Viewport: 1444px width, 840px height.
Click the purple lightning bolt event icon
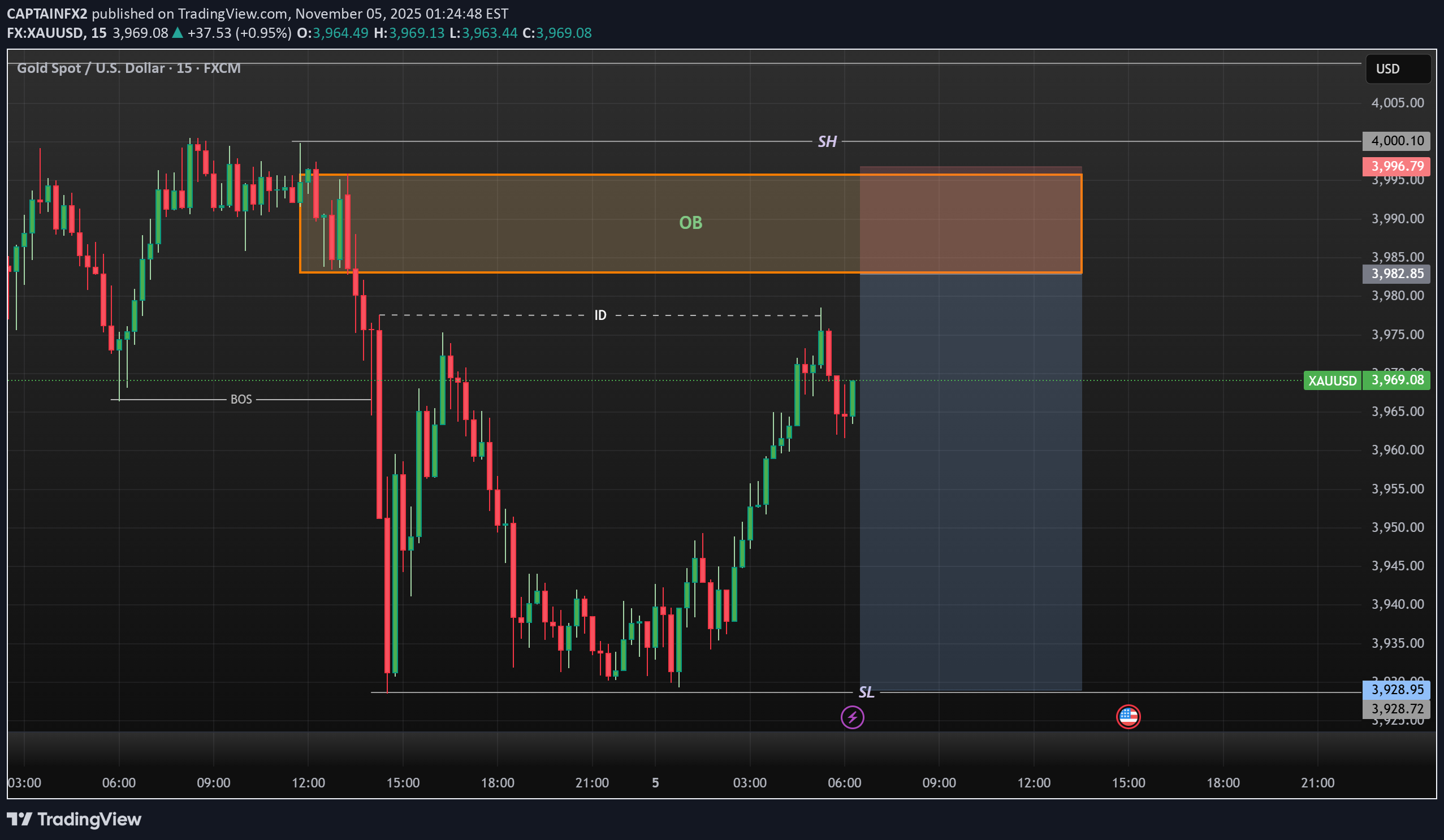852,717
